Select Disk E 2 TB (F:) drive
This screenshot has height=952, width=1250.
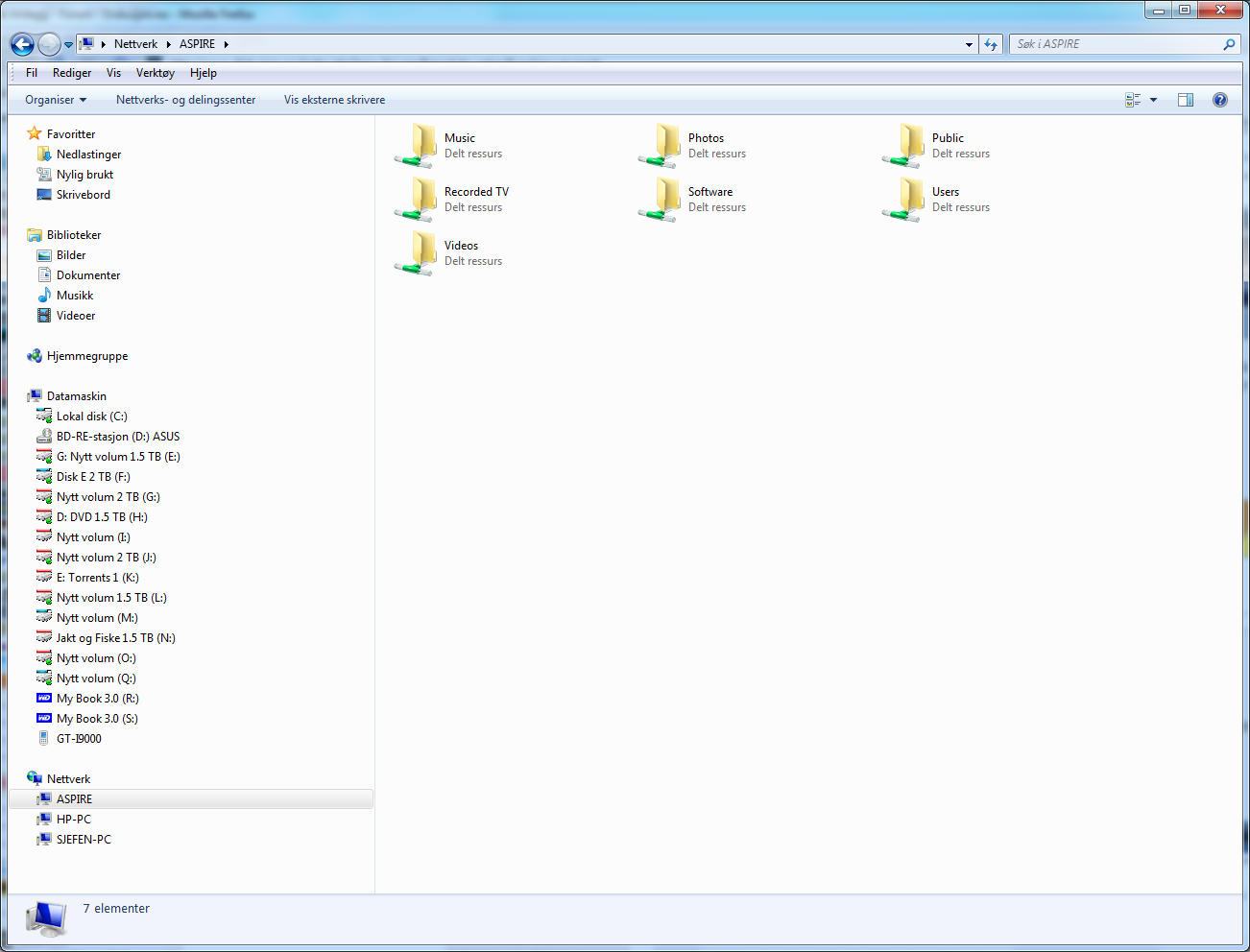click(x=93, y=477)
